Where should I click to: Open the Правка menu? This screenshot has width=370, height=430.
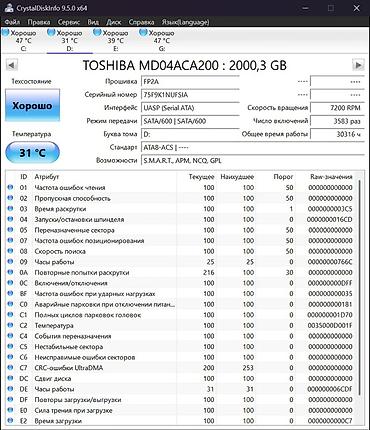pyautogui.click(x=39, y=22)
